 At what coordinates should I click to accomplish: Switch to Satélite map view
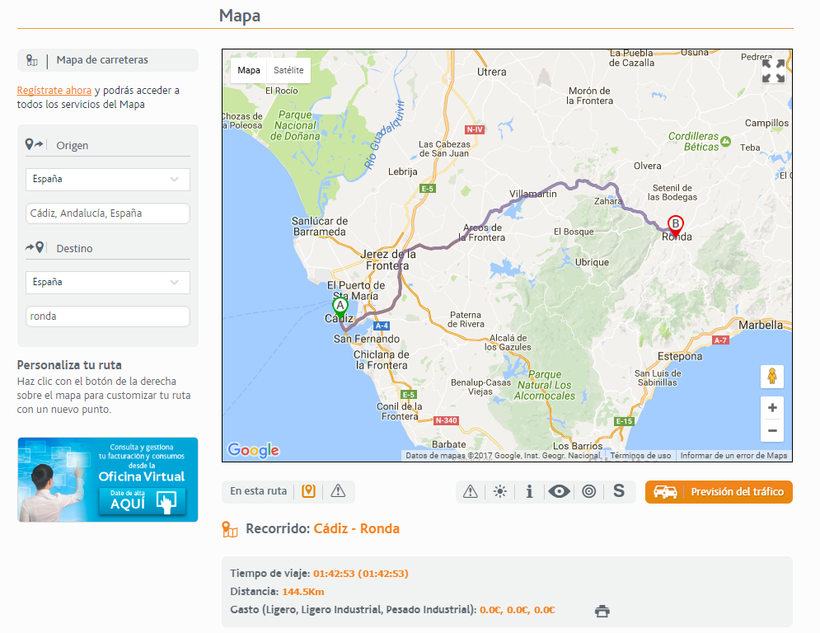tap(288, 70)
